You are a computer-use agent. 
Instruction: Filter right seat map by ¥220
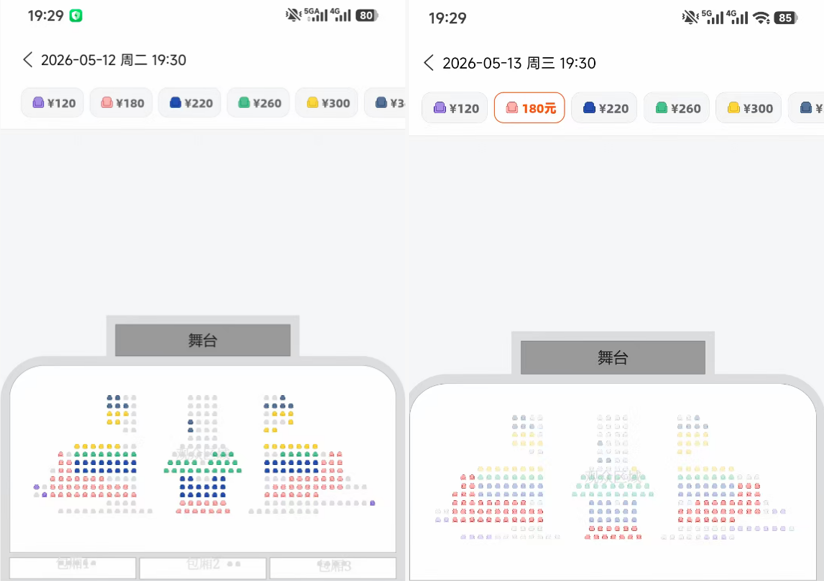point(604,108)
